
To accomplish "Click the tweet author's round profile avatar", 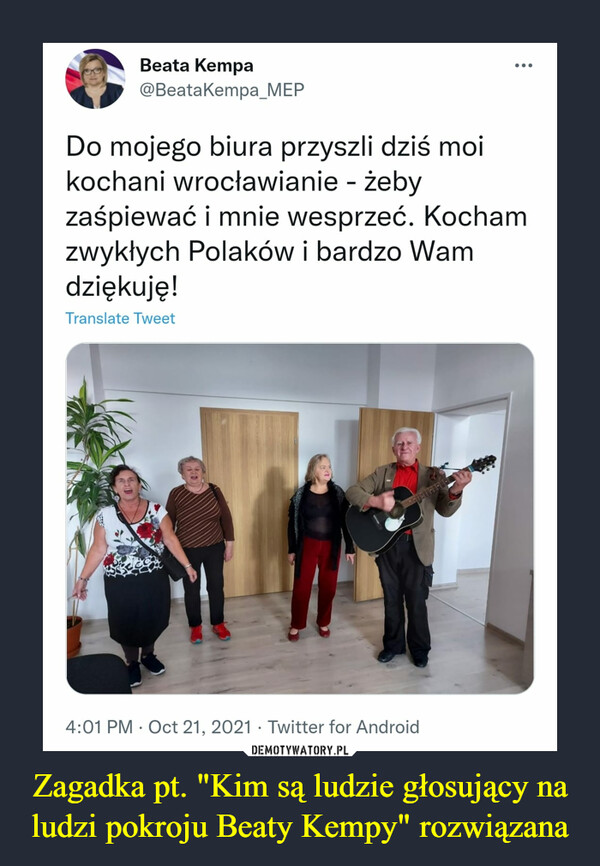I will pos(95,78).
